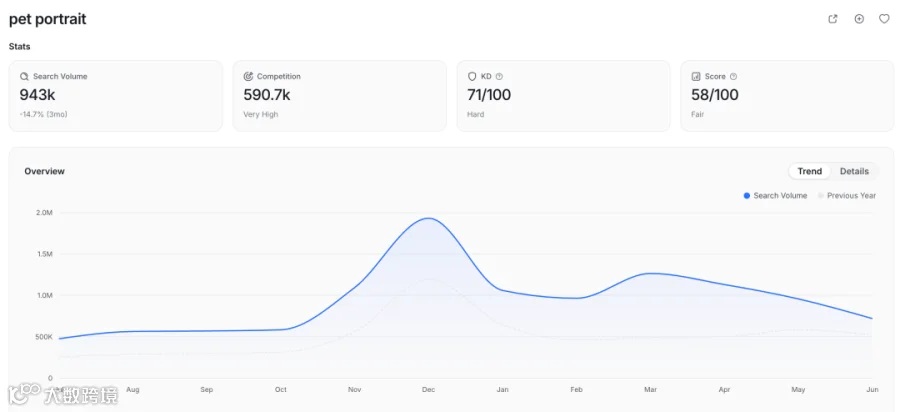Favorite keyword with heart icon

click(885, 19)
